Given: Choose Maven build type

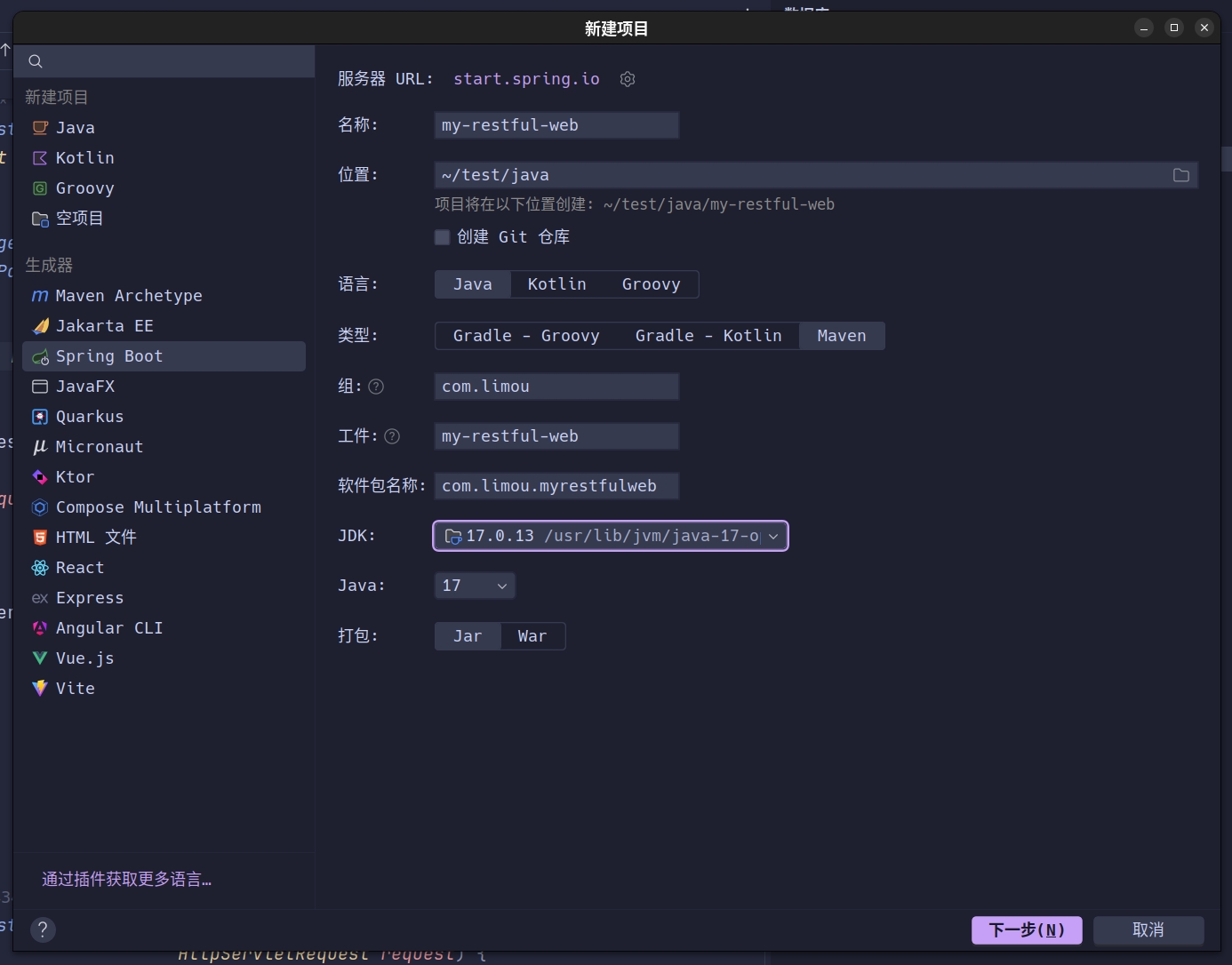Looking at the screenshot, I should pos(842,336).
